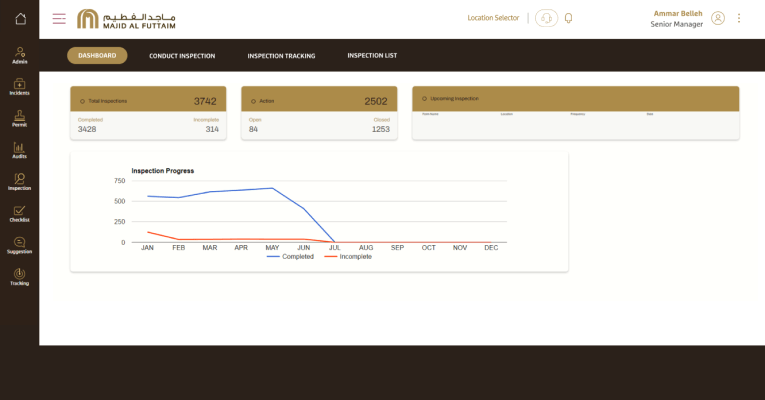Select the Inspection sidebar icon
Screen dimensions: 765x400
pos(20,181)
